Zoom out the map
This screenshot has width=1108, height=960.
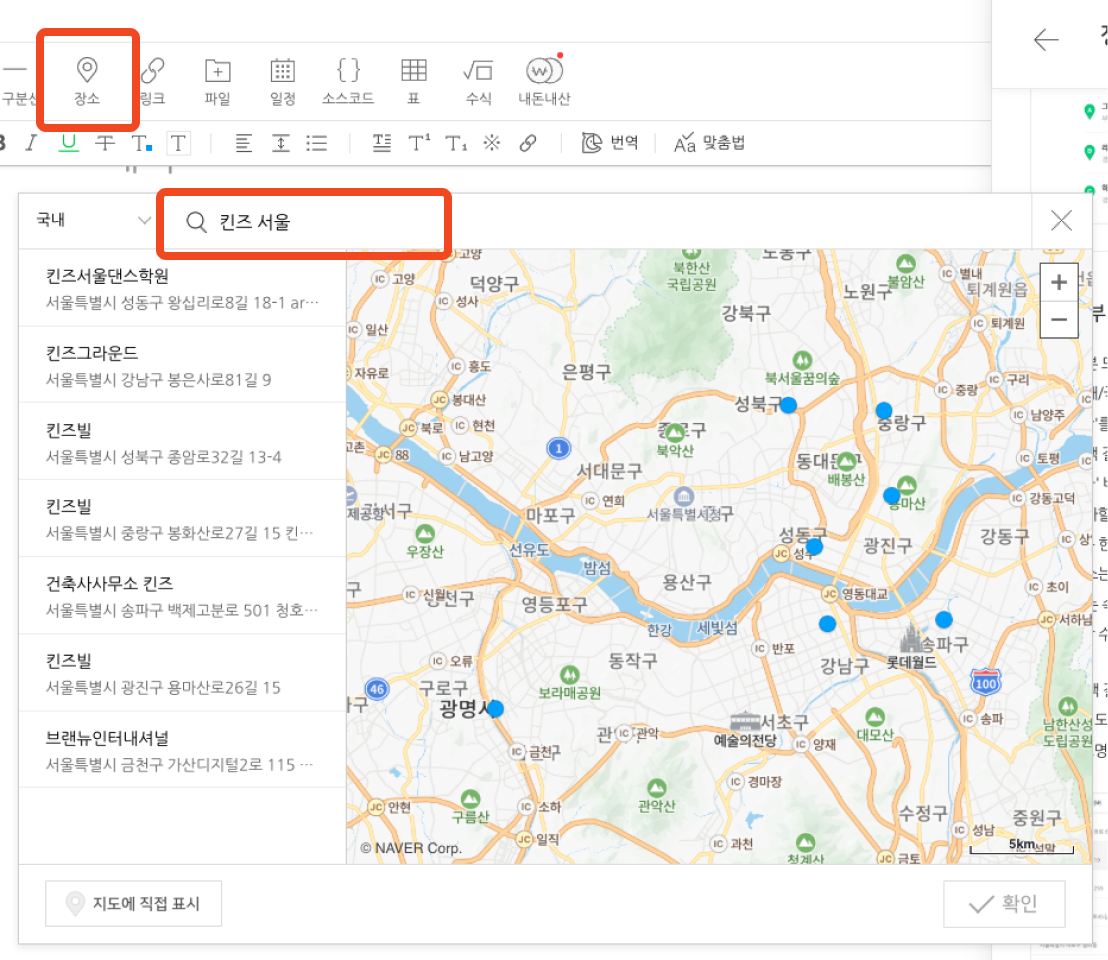[x=1059, y=319]
